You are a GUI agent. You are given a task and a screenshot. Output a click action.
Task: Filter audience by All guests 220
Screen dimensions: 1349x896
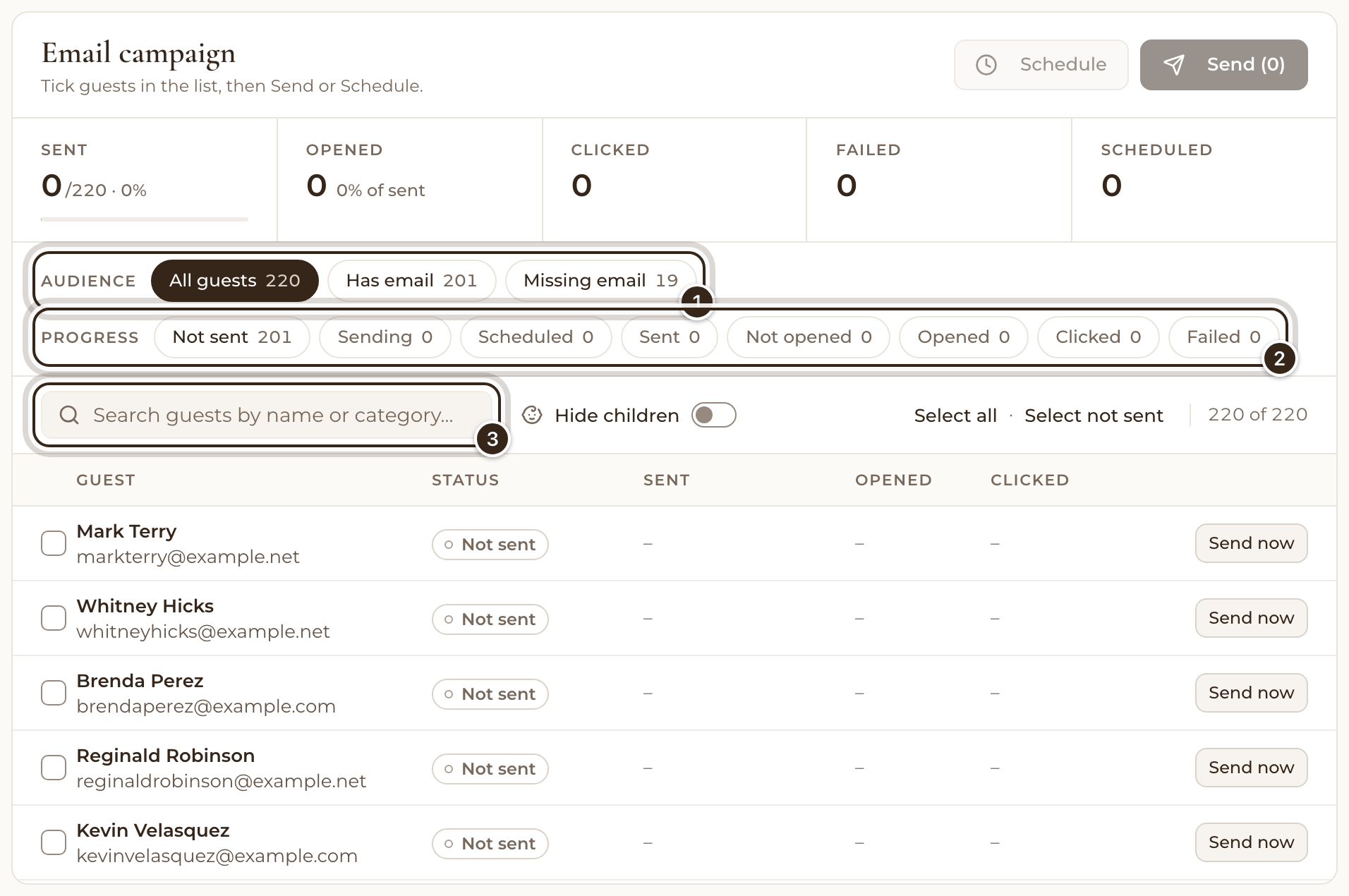[234, 281]
